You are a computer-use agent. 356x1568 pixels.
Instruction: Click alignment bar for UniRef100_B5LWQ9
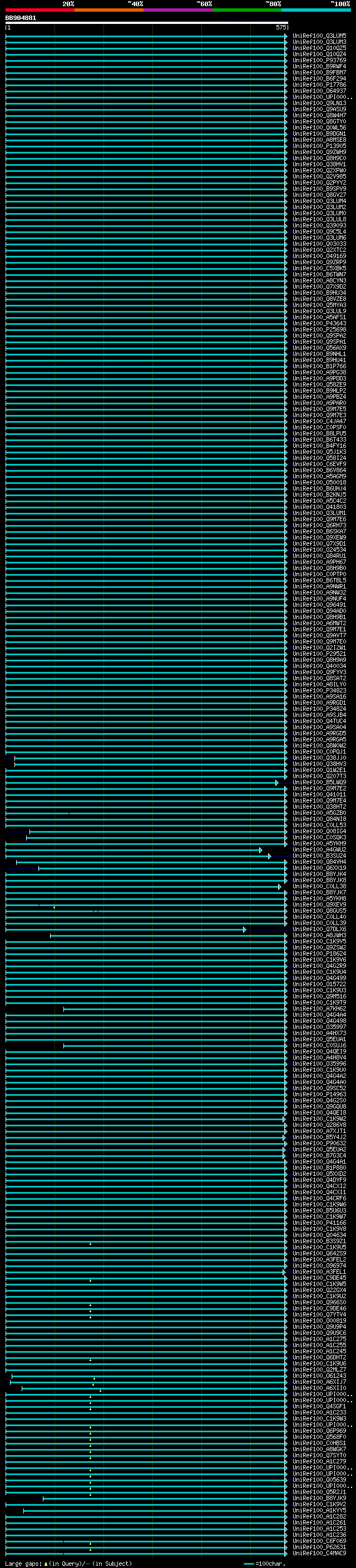point(142,782)
